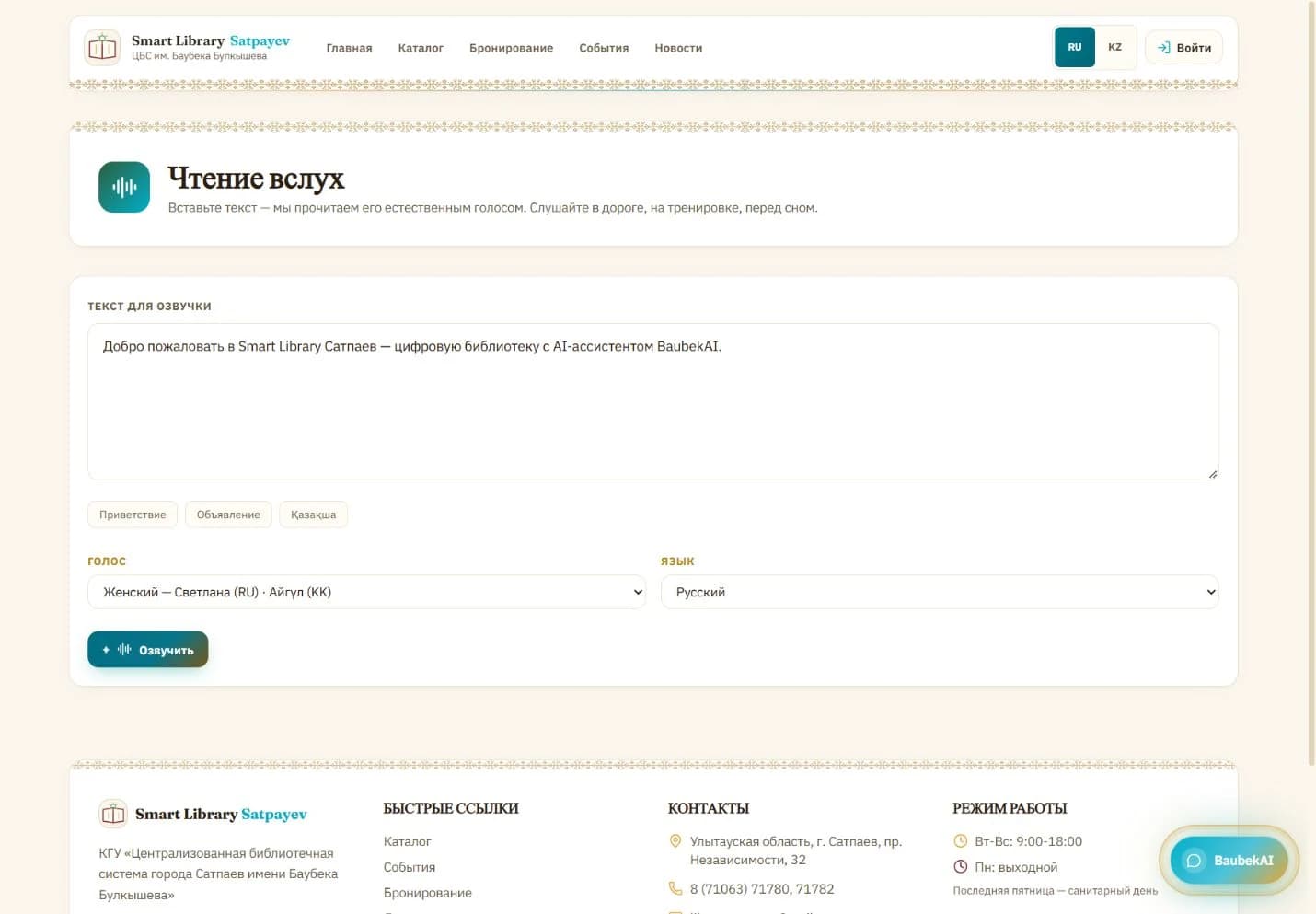Open the Язык dropdown showing Русский

[x=940, y=592]
